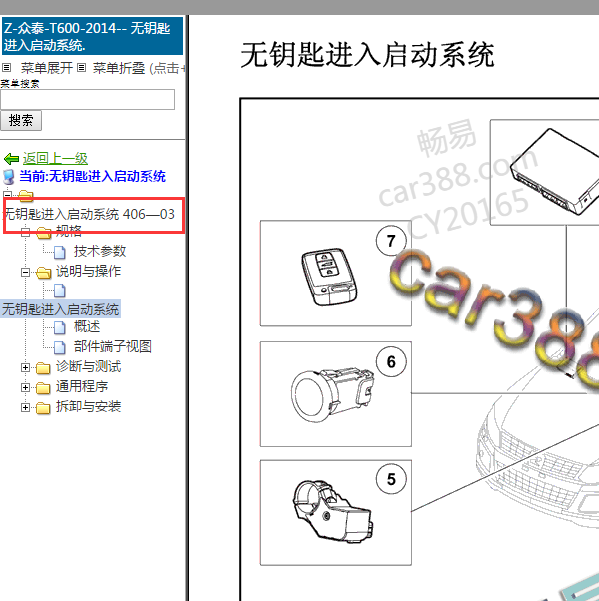Click the 部件端子视图 page icon
The width and height of the screenshot is (599, 601).
click(59, 347)
